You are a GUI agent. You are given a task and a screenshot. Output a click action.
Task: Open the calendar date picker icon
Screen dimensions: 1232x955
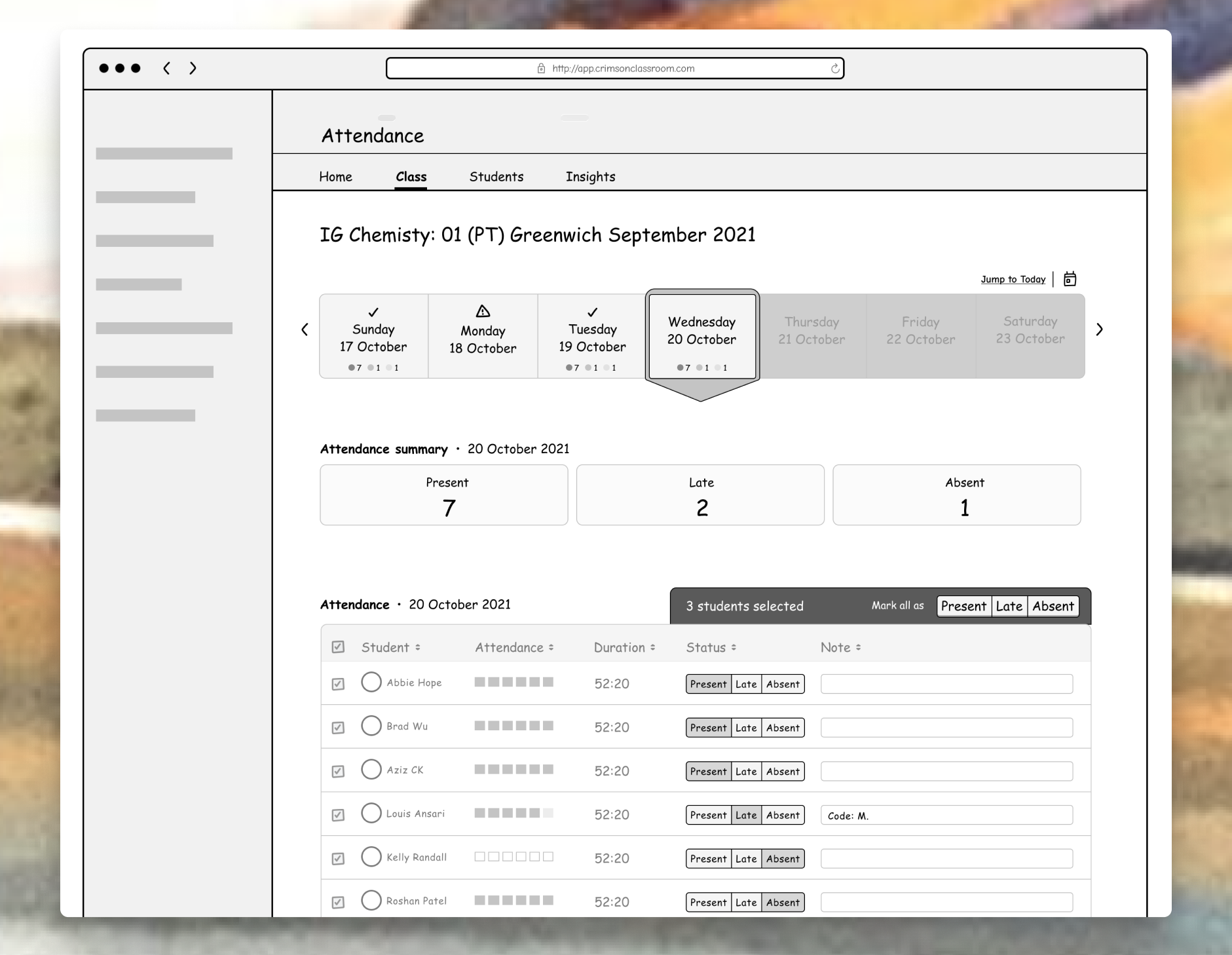coord(1070,279)
